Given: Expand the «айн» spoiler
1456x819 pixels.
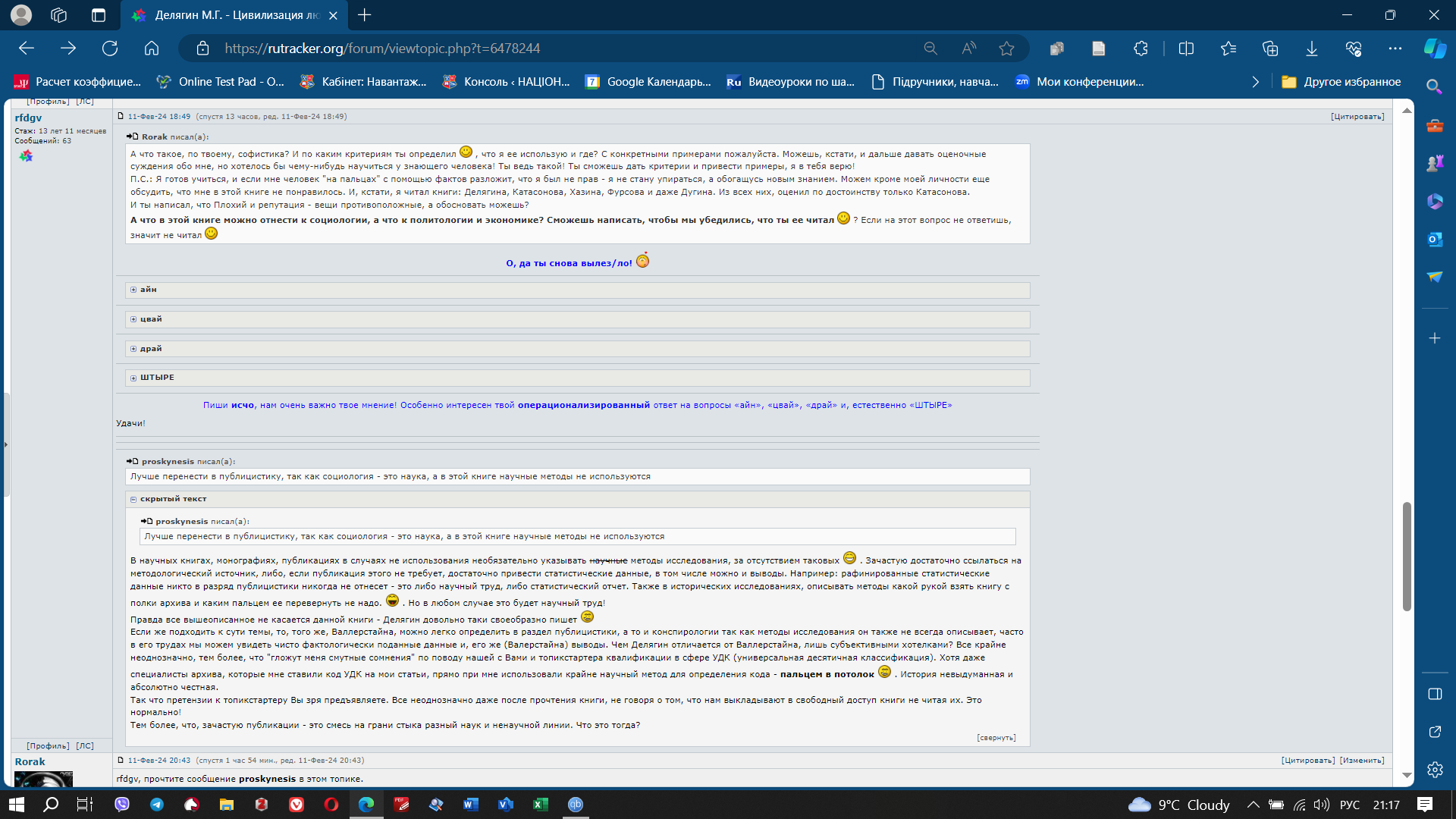Looking at the screenshot, I should coord(148,290).
